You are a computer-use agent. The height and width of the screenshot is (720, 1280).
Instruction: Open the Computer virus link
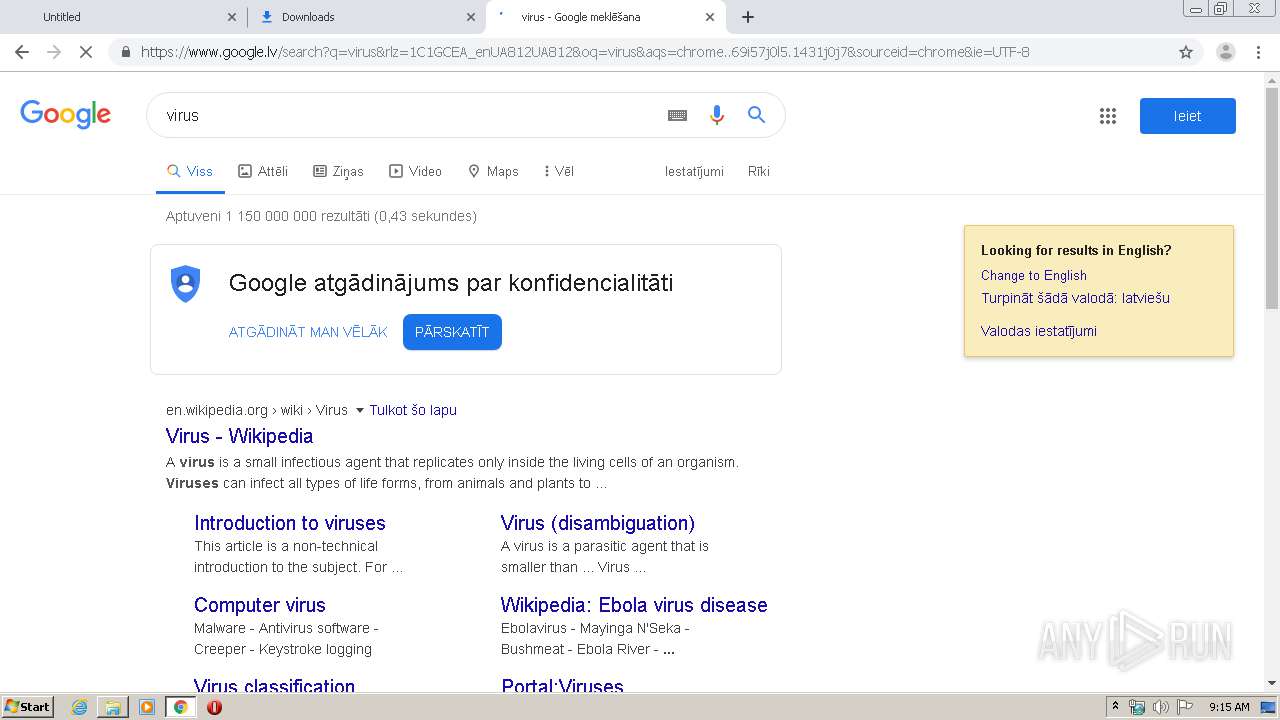(260, 605)
